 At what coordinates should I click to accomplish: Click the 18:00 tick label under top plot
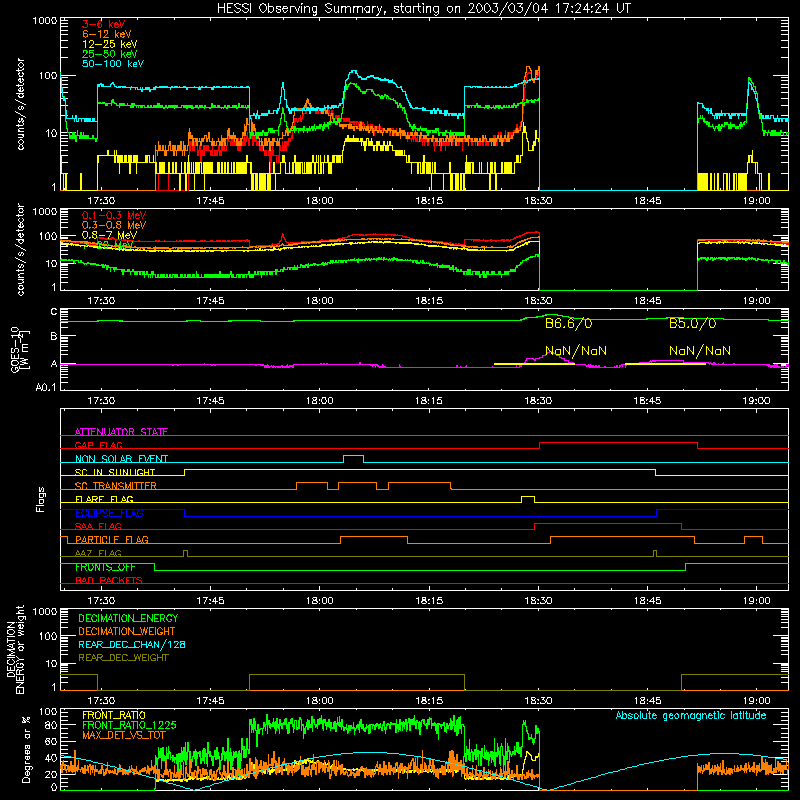click(320, 201)
